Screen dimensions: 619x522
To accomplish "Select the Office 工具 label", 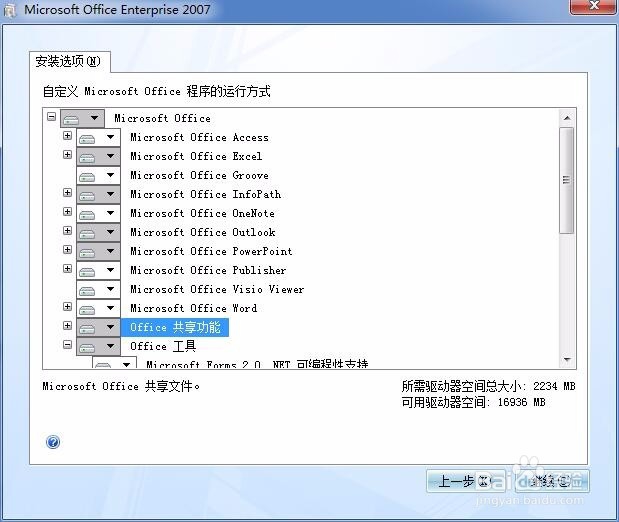I will [163, 346].
